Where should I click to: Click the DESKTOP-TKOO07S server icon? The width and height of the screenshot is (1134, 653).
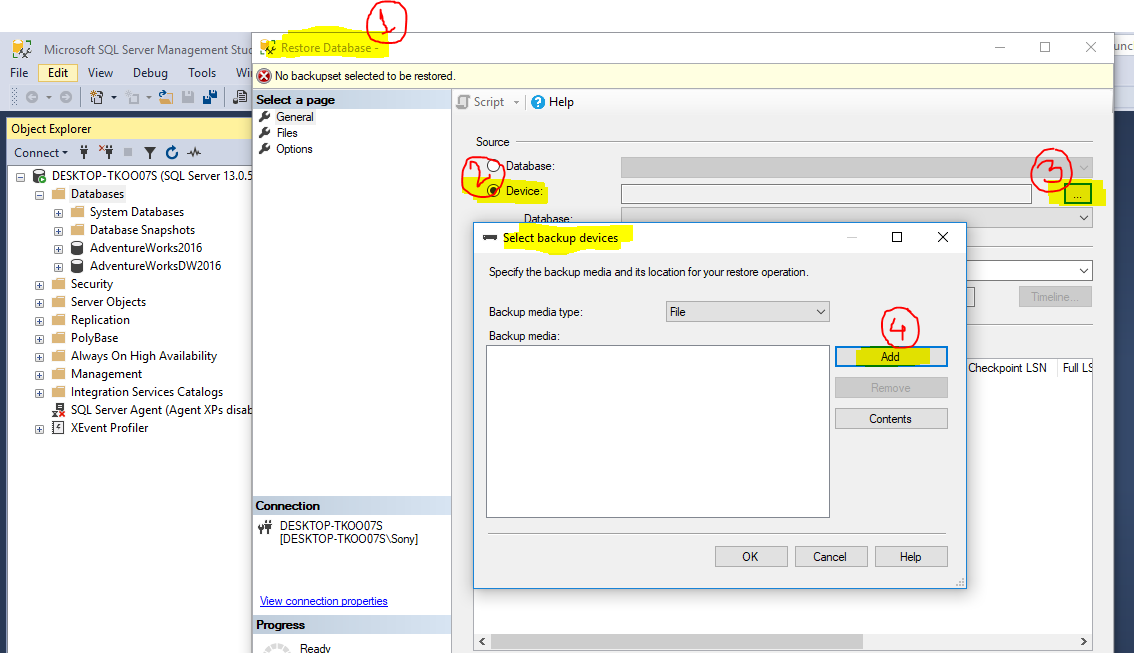[x=40, y=176]
